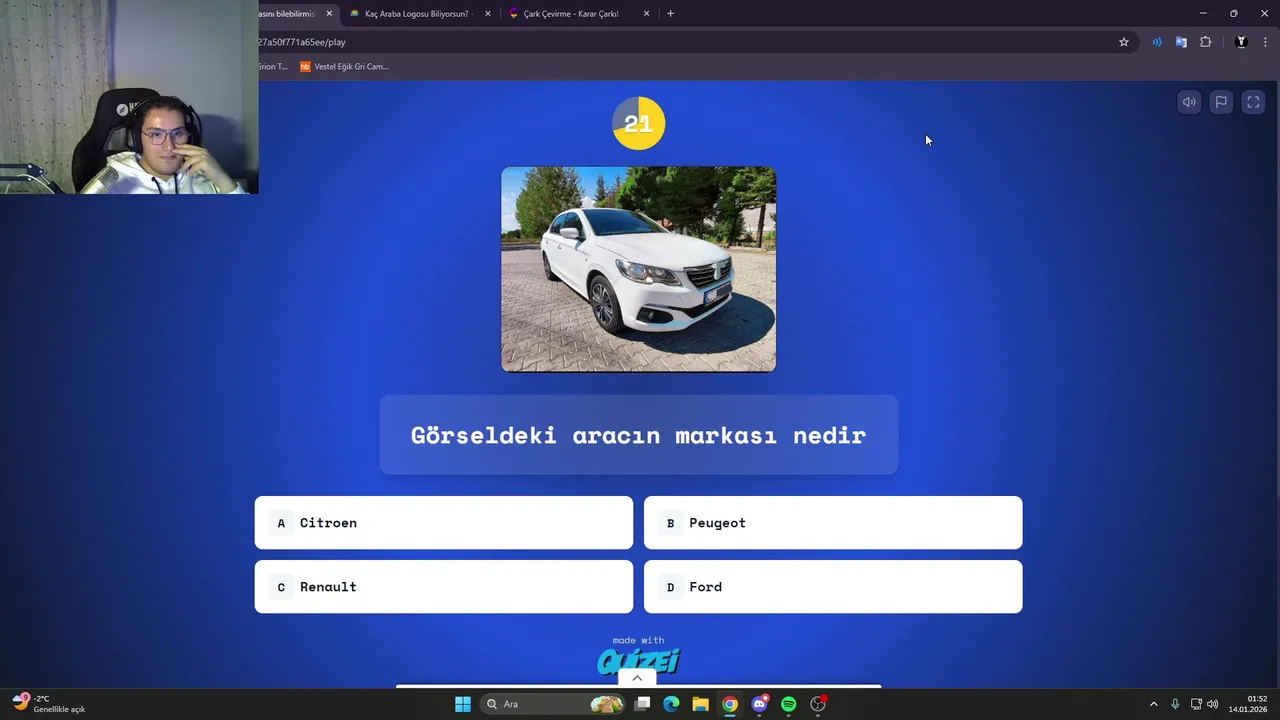This screenshot has height=720, width=1280.
Task: Click the taskbar Ara search box
Action: [x=553, y=704]
